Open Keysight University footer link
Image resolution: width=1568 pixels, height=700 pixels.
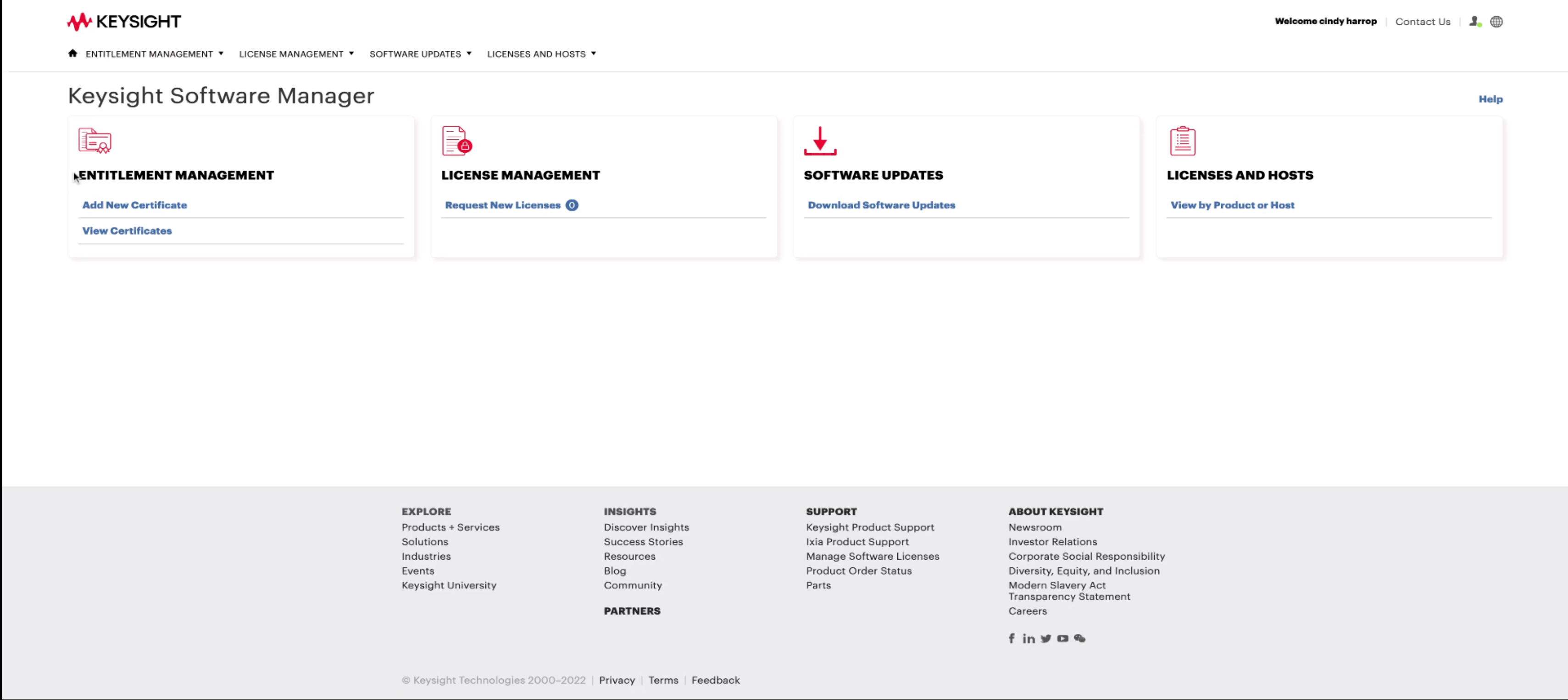[x=449, y=586]
